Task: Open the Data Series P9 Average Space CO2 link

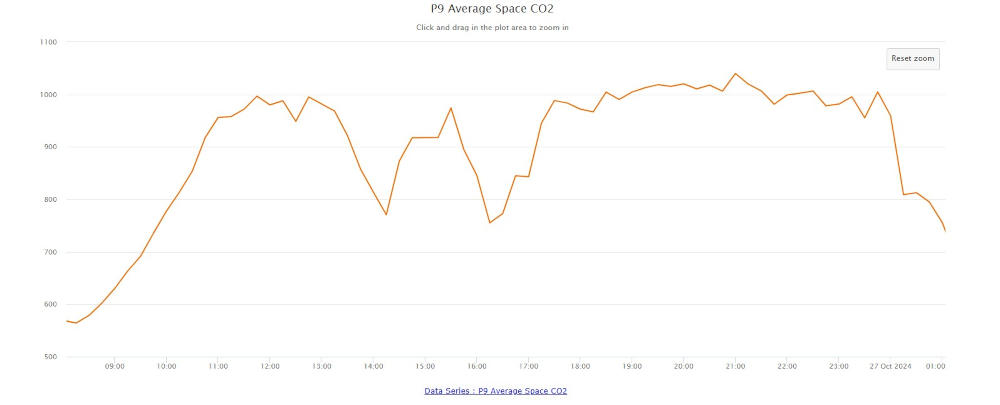Action: (496, 390)
